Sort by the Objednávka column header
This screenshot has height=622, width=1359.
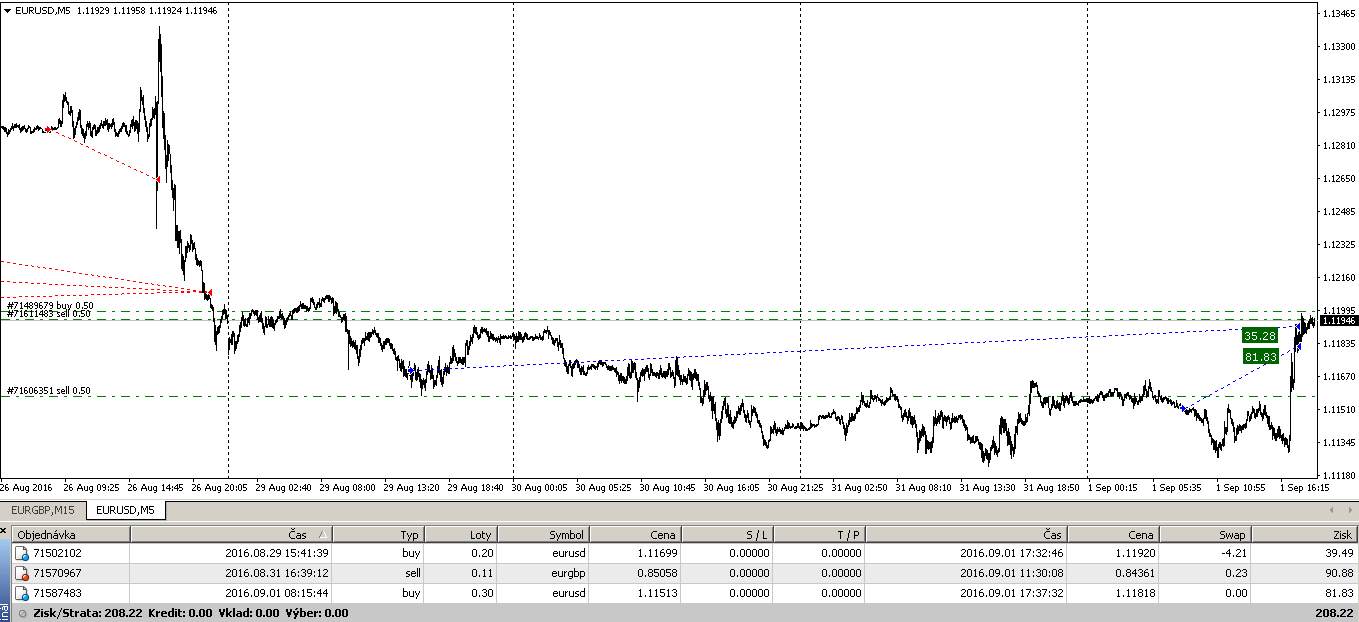[70, 535]
